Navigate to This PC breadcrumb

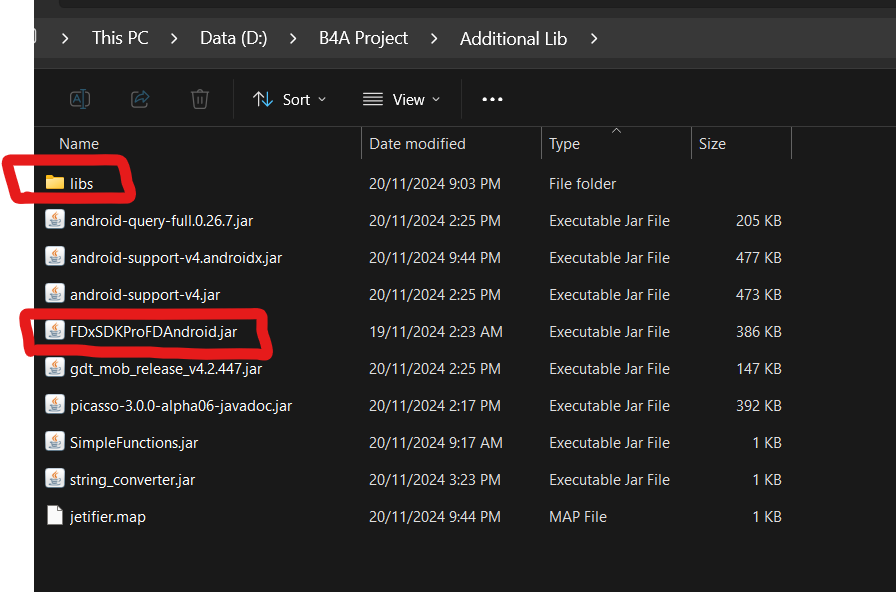point(120,38)
